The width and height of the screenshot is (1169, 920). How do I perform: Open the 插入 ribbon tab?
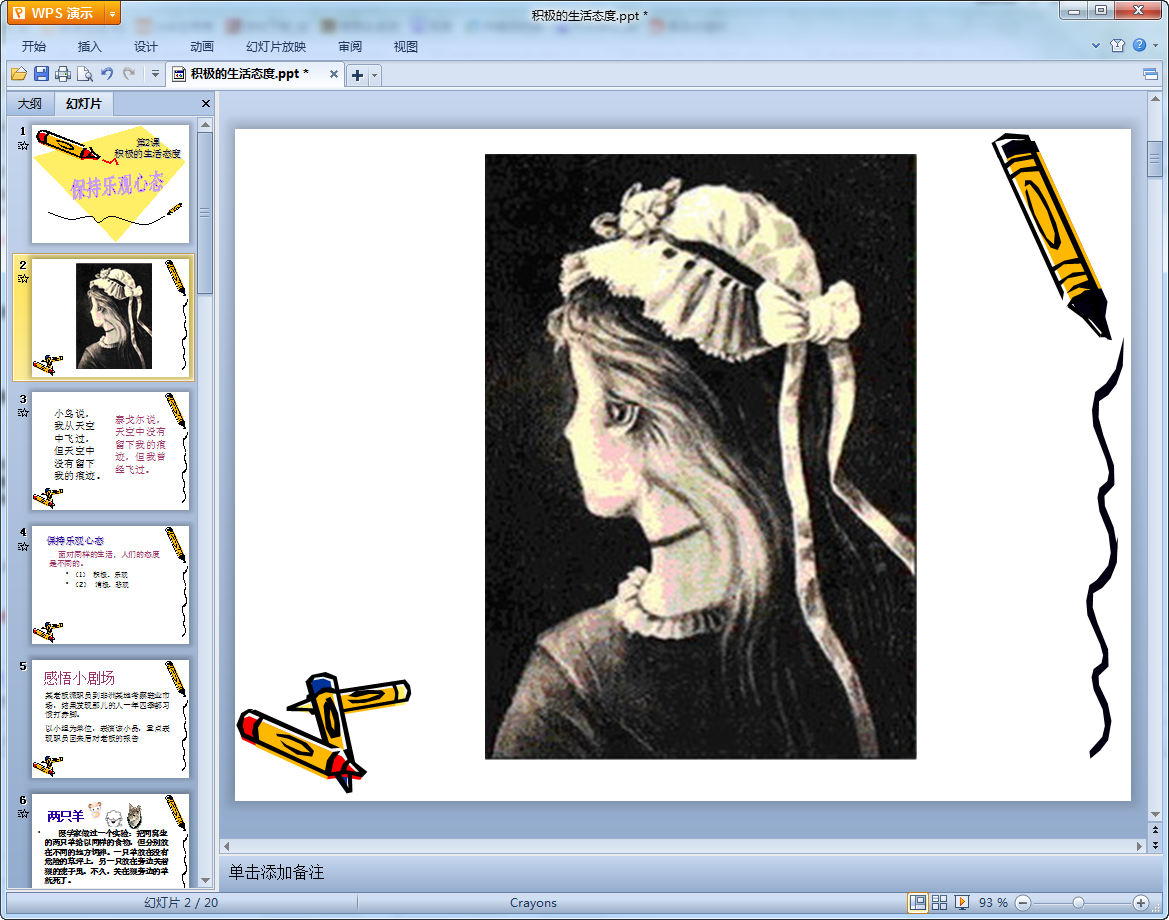(89, 46)
